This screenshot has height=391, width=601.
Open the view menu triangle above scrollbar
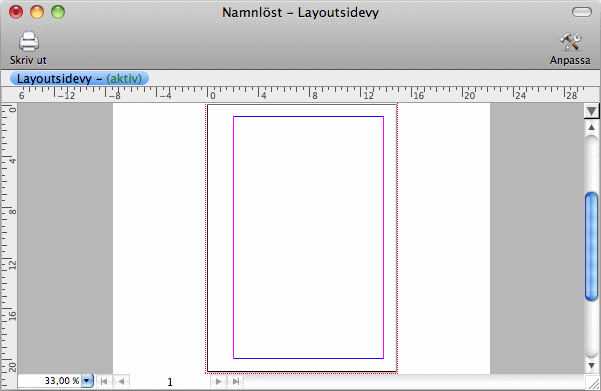[591, 111]
